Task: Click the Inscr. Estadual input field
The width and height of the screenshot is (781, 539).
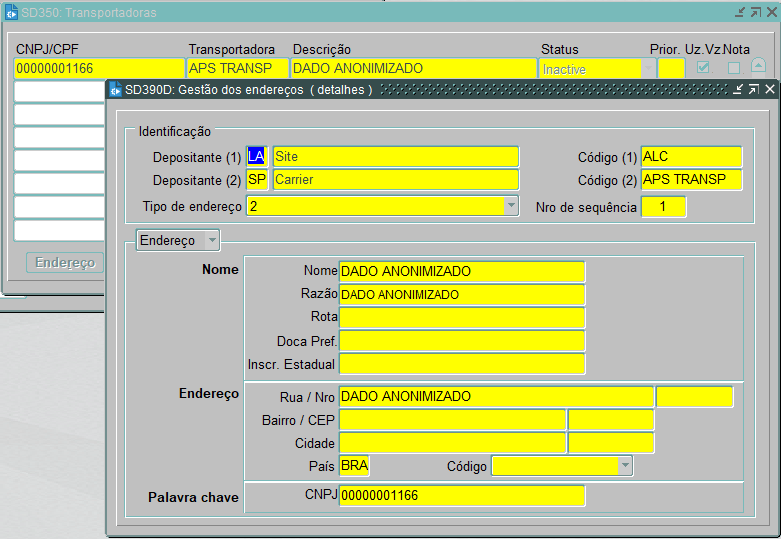Action: (x=462, y=364)
